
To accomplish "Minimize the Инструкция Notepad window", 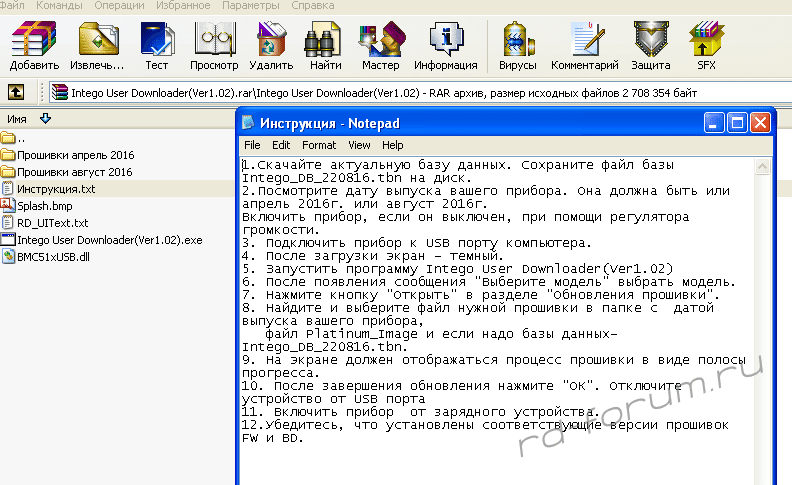I will point(713,123).
